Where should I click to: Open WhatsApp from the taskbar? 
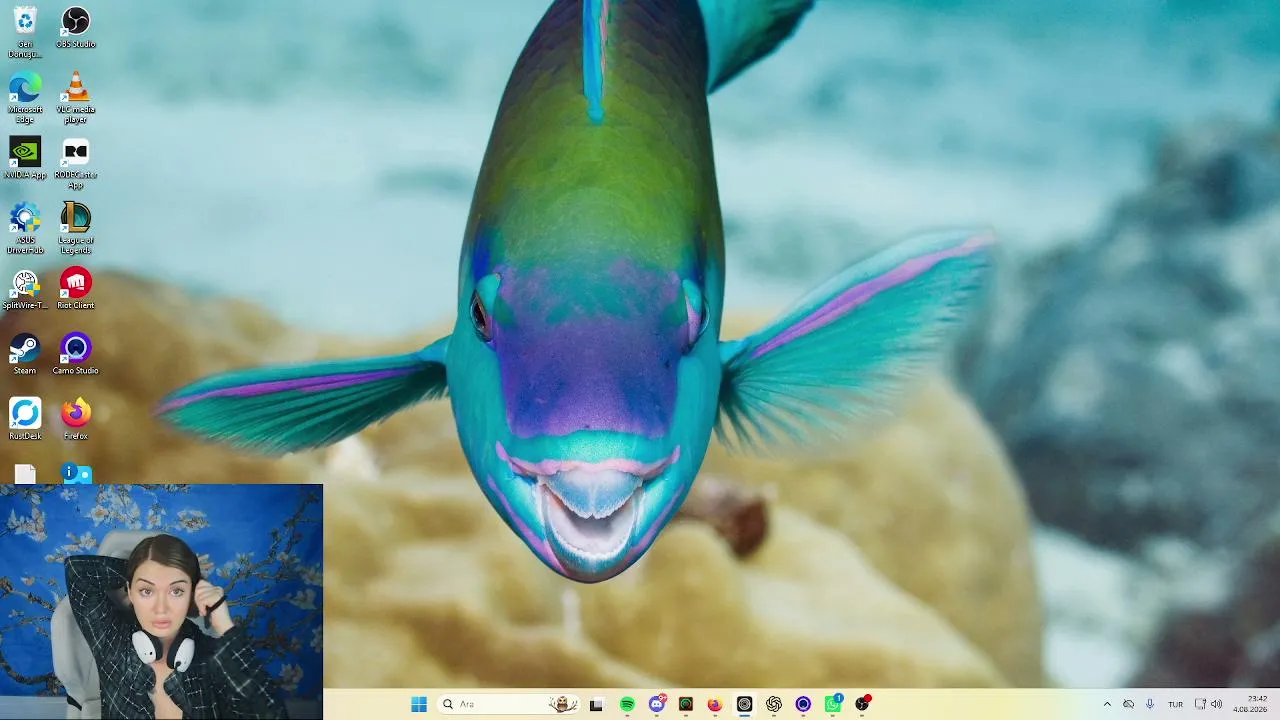coord(833,704)
